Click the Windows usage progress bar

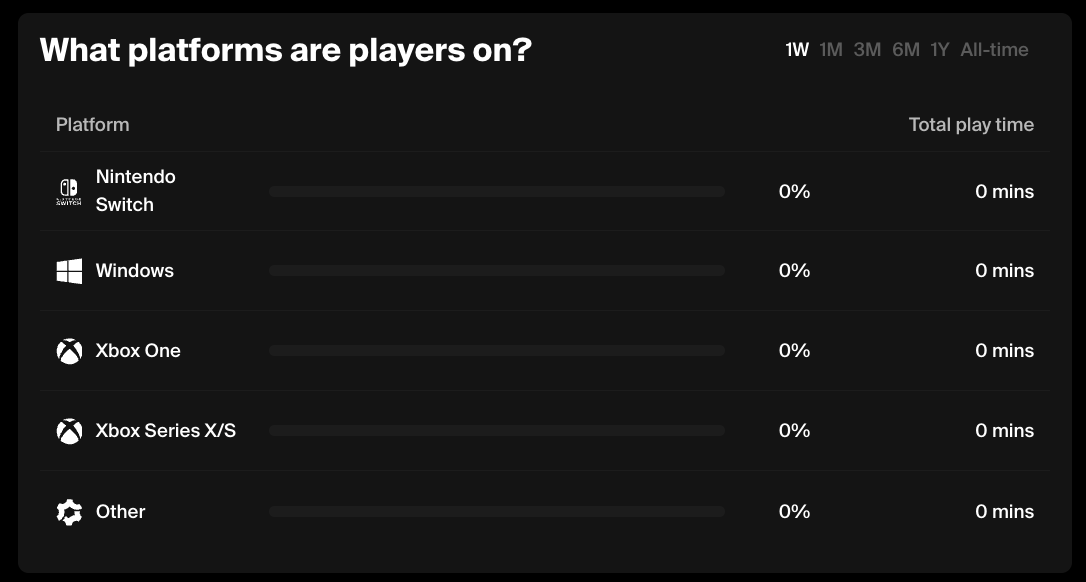[496, 271]
